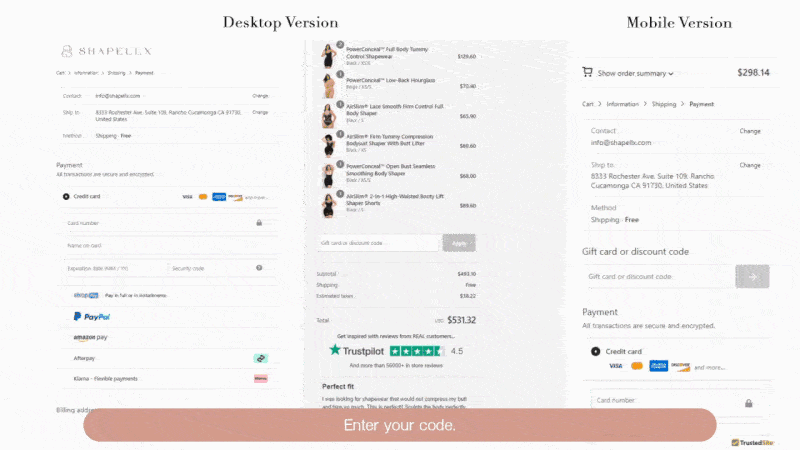Expand Show order summary in mobile version
The height and width of the screenshot is (450, 800).
pyautogui.click(x=635, y=73)
